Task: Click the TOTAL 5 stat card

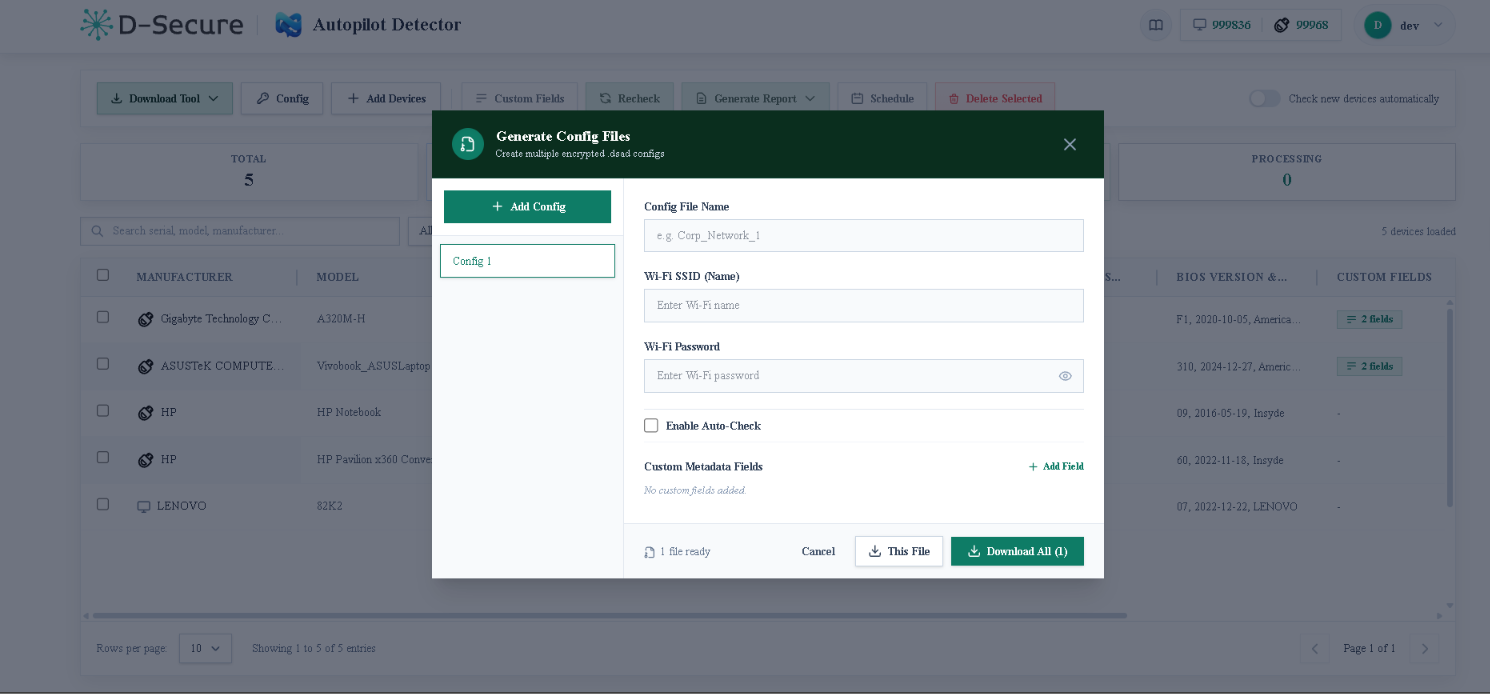Action: 249,171
